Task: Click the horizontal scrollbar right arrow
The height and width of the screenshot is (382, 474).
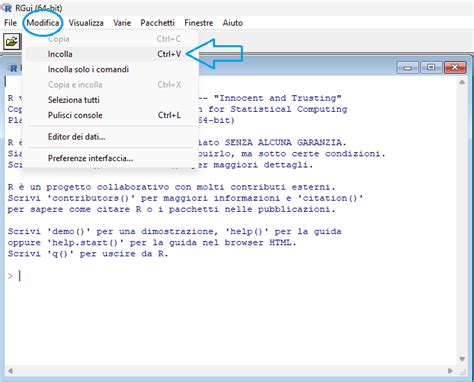Action: pyautogui.click(x=450, y=371)
